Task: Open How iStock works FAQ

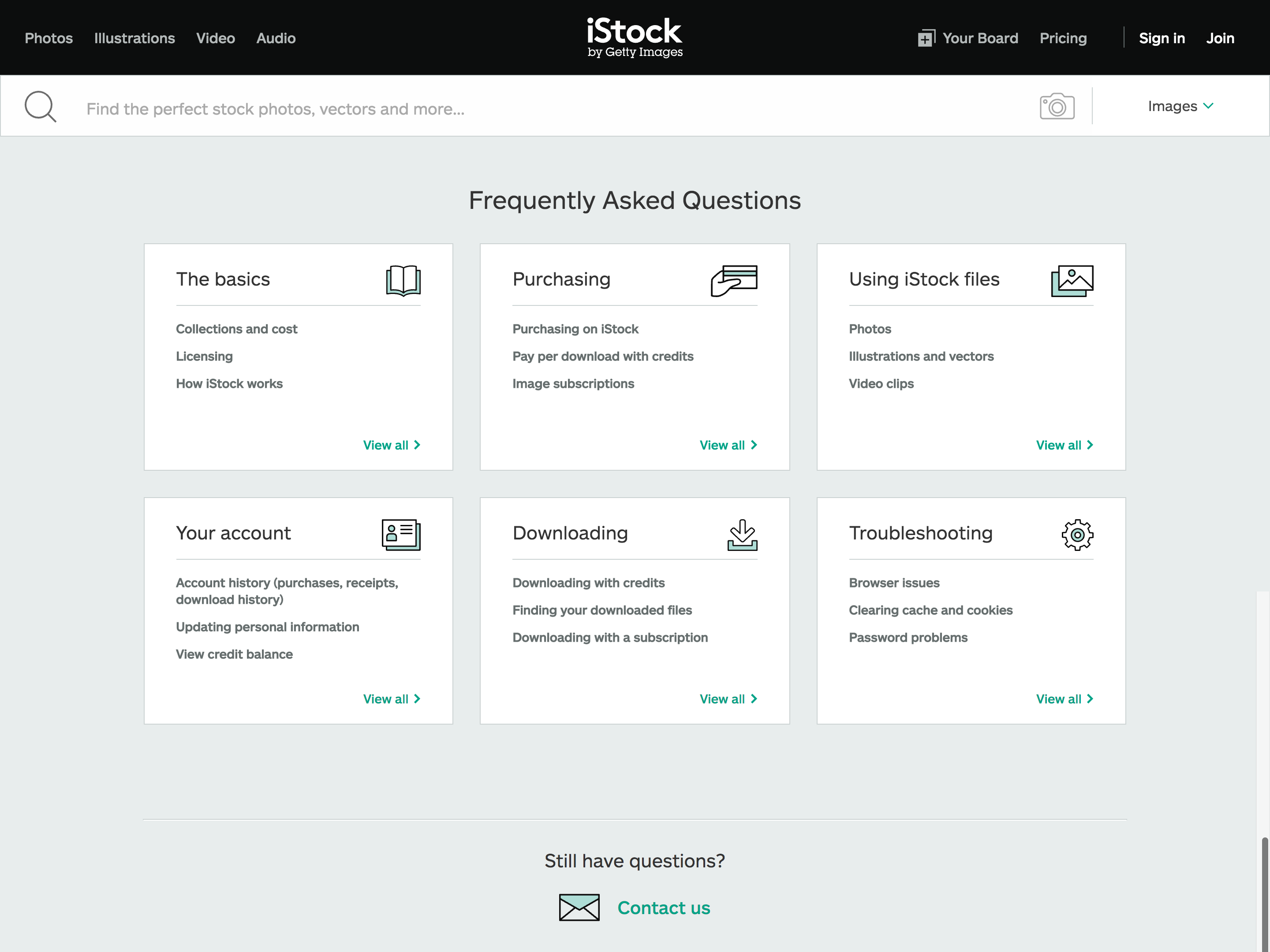Action: pyautogui.click(x=229, y=384)
